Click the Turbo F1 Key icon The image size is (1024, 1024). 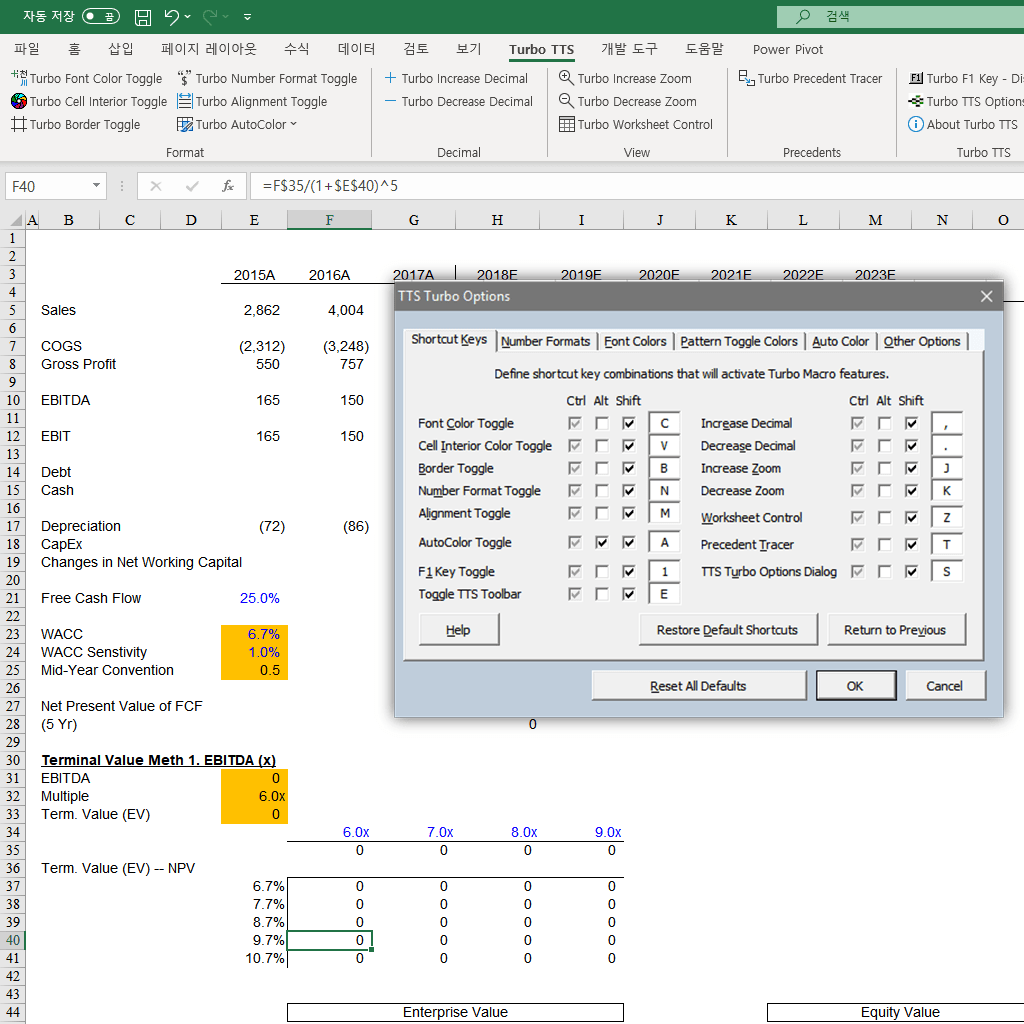(916, 78)
